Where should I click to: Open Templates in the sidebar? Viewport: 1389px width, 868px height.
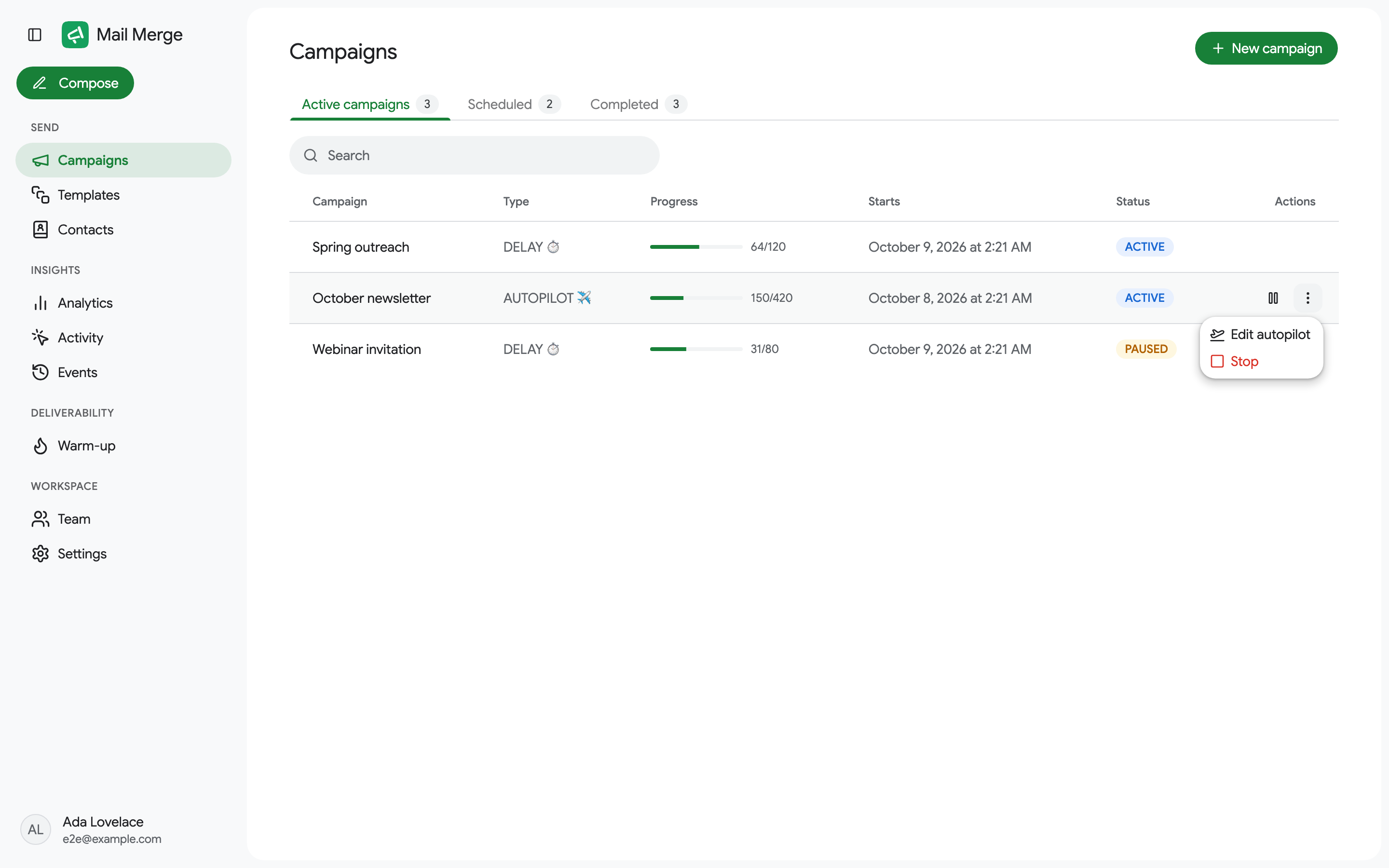pos(123,195)
